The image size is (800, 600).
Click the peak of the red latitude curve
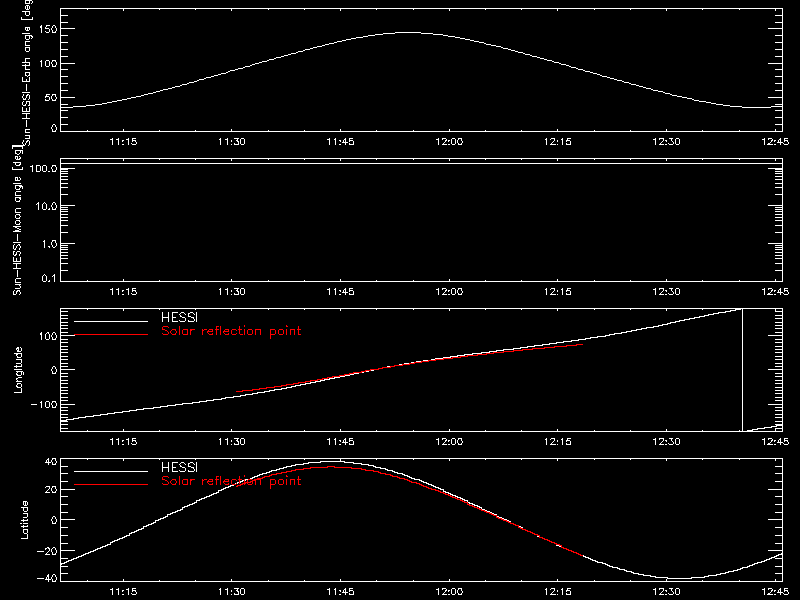pyautogui.click(x=332, y=467)
